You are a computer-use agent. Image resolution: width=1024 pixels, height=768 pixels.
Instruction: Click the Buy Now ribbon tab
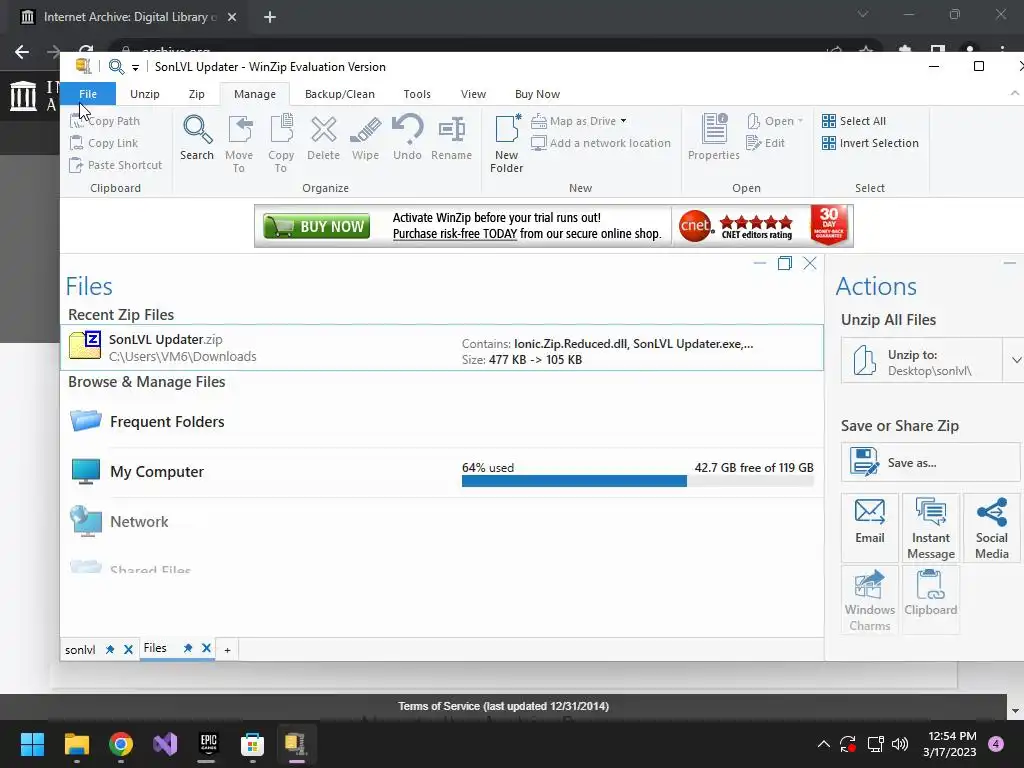click(537, 94)
